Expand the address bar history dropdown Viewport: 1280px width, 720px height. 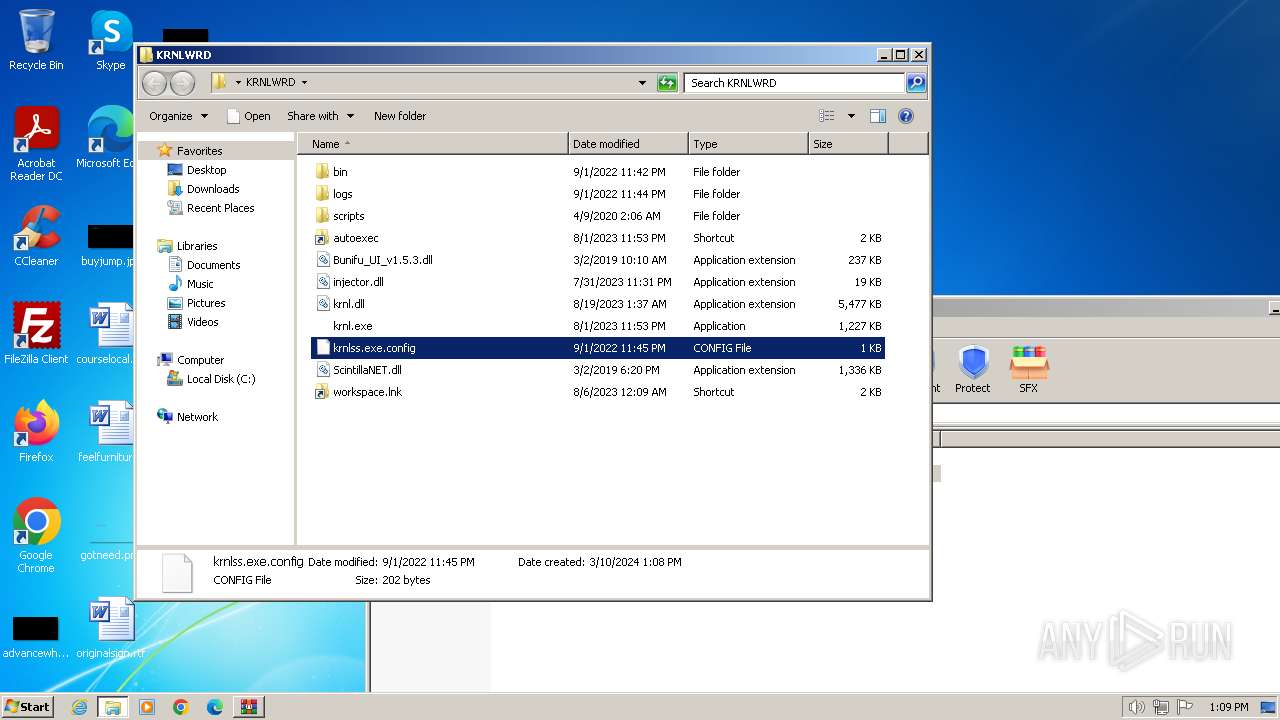(x=642, y=83)
